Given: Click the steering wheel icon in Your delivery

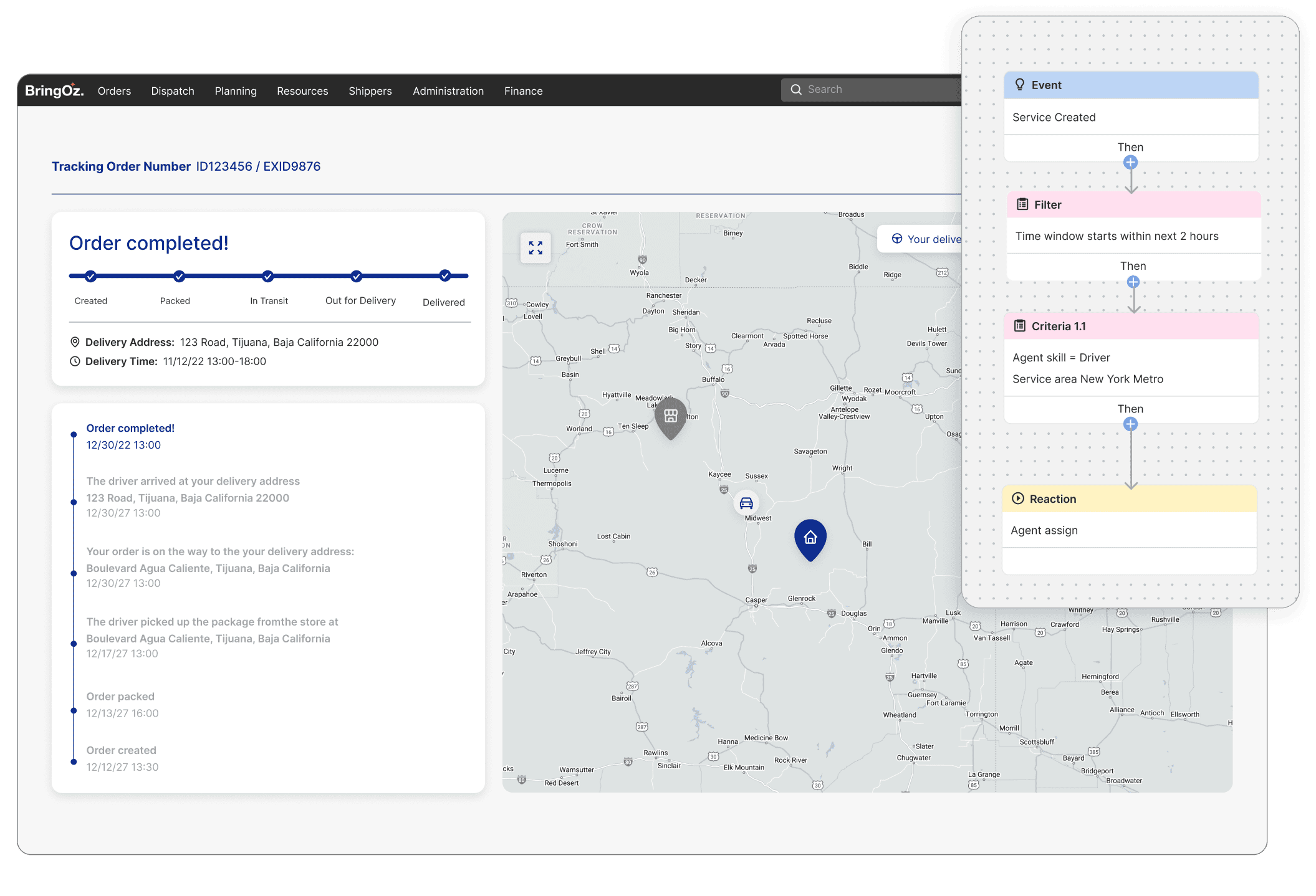Looking at the screenshot, I should [x=897, y=239].
